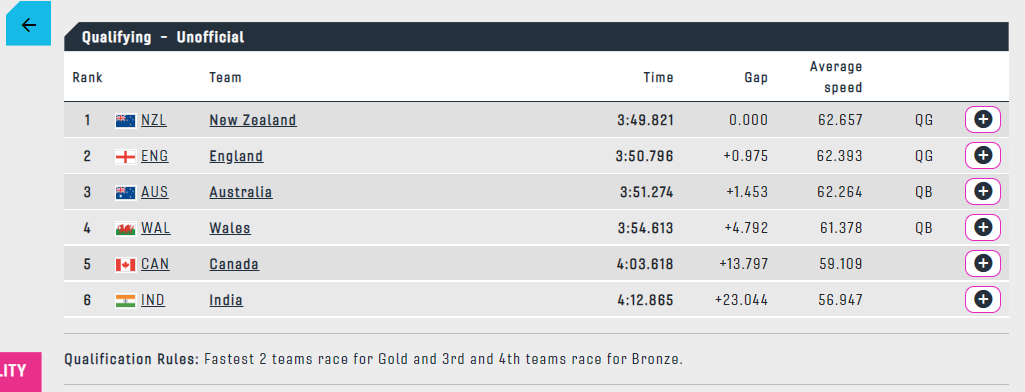Viewport: 1025px width, 392px height.
Task: Expand Australia row with plus icon
Action: click(x=983, y=191)
